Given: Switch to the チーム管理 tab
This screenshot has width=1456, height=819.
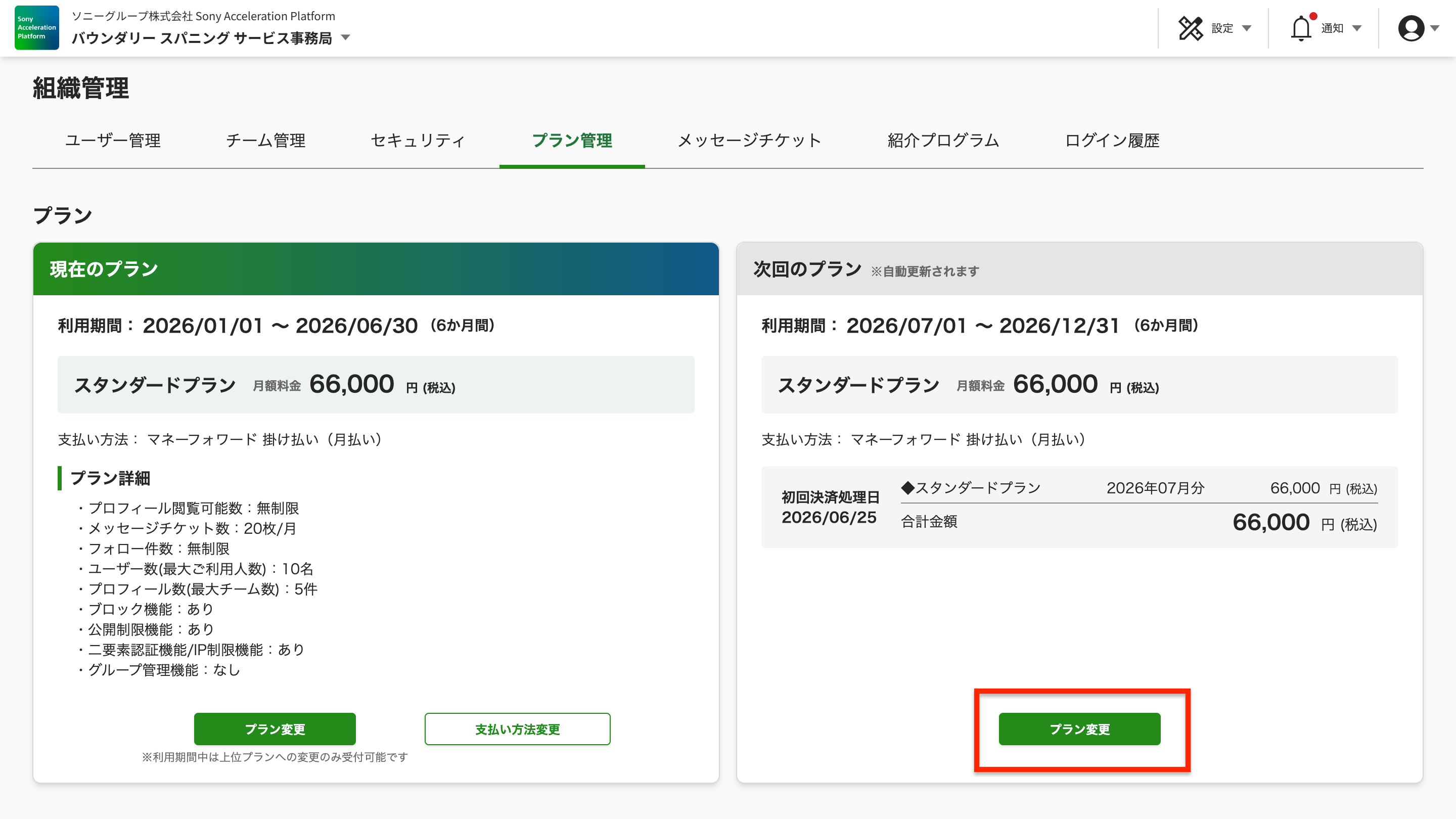Looking at the screenshot, I should click(x=265, y=140).
